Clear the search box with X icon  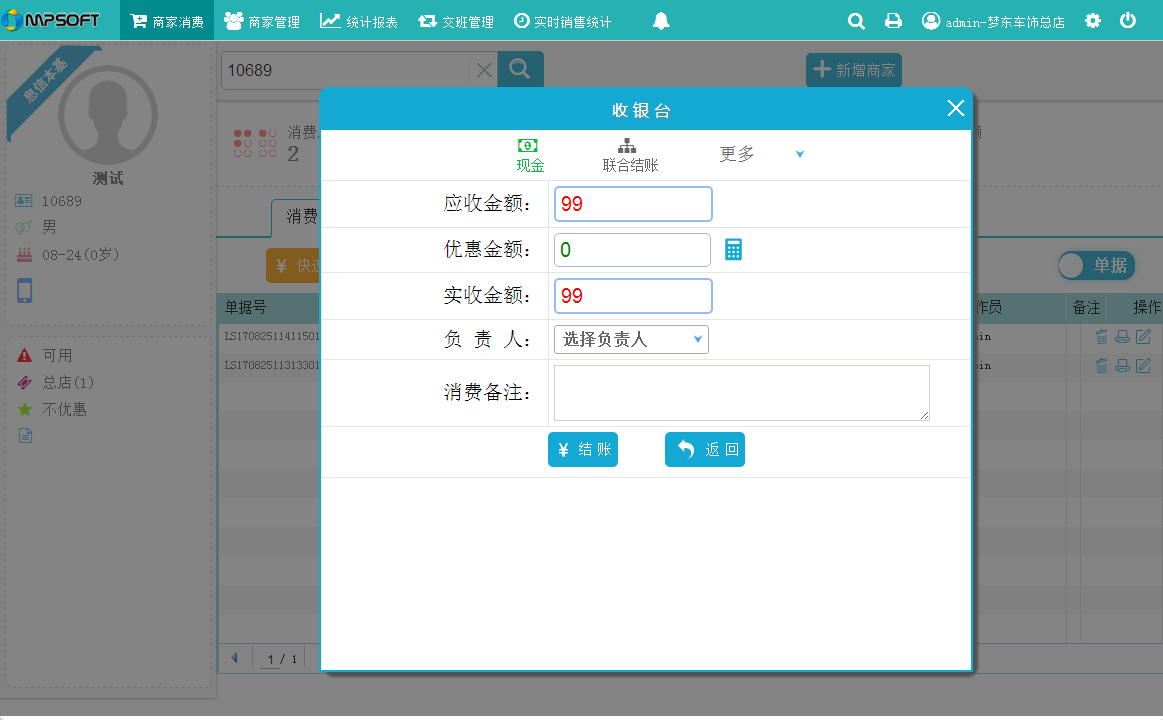(x=483, y=70)
